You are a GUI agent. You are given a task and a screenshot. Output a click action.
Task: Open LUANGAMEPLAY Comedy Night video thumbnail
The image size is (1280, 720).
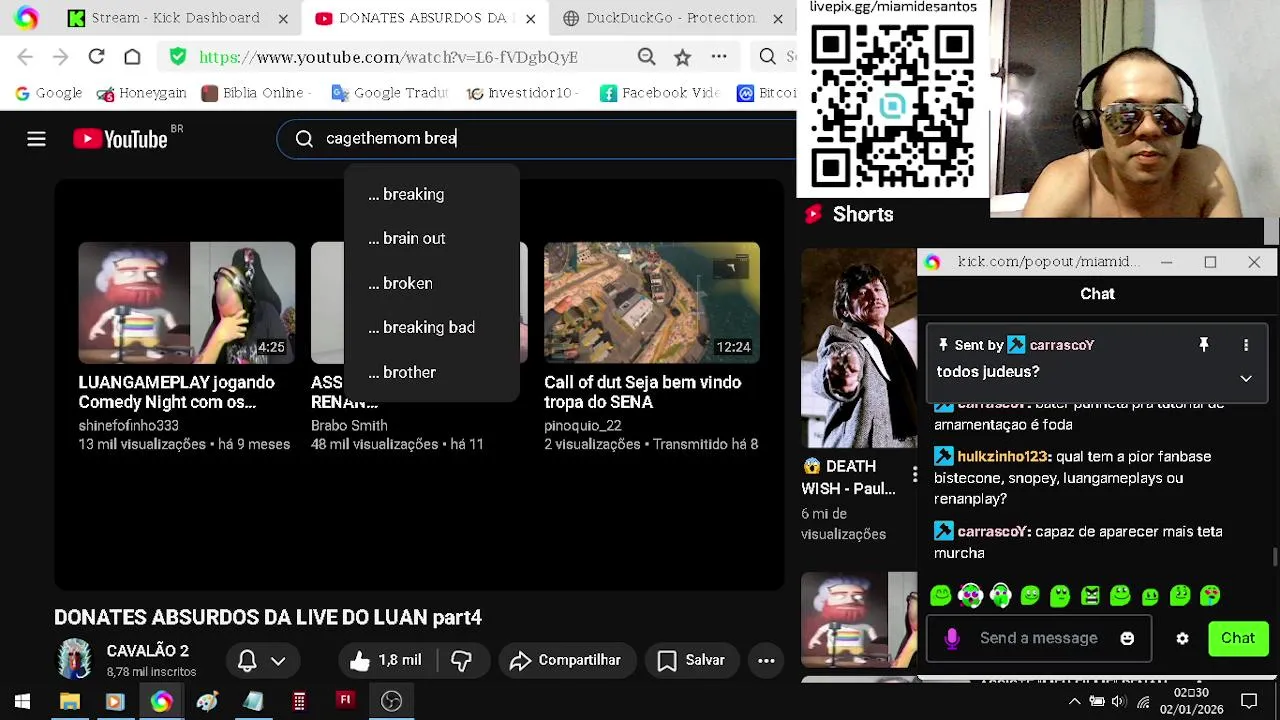(x=187, y=302)
